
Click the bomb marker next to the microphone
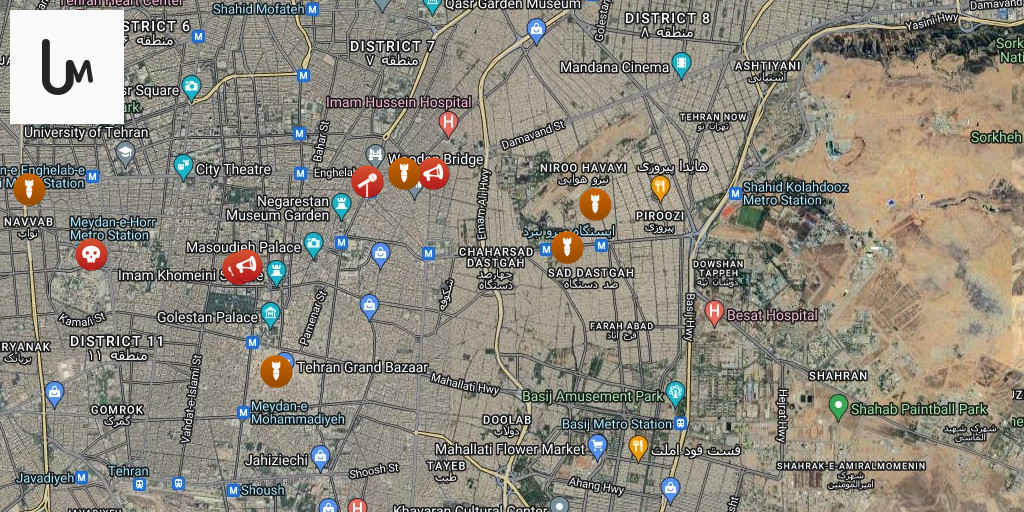click(x=404, y=173)
